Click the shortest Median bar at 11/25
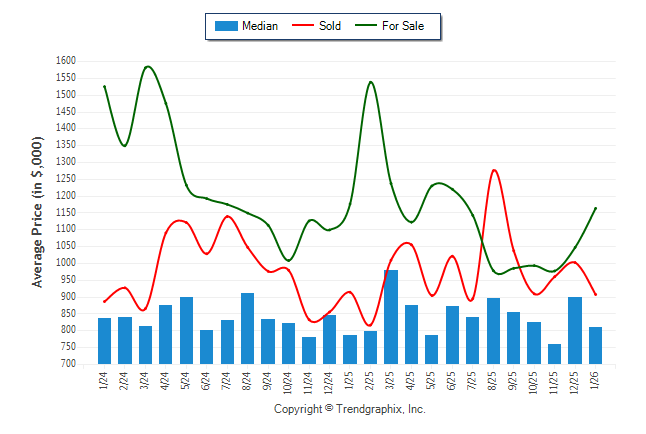The image size is (646, 434). click(x=554, y=354)
